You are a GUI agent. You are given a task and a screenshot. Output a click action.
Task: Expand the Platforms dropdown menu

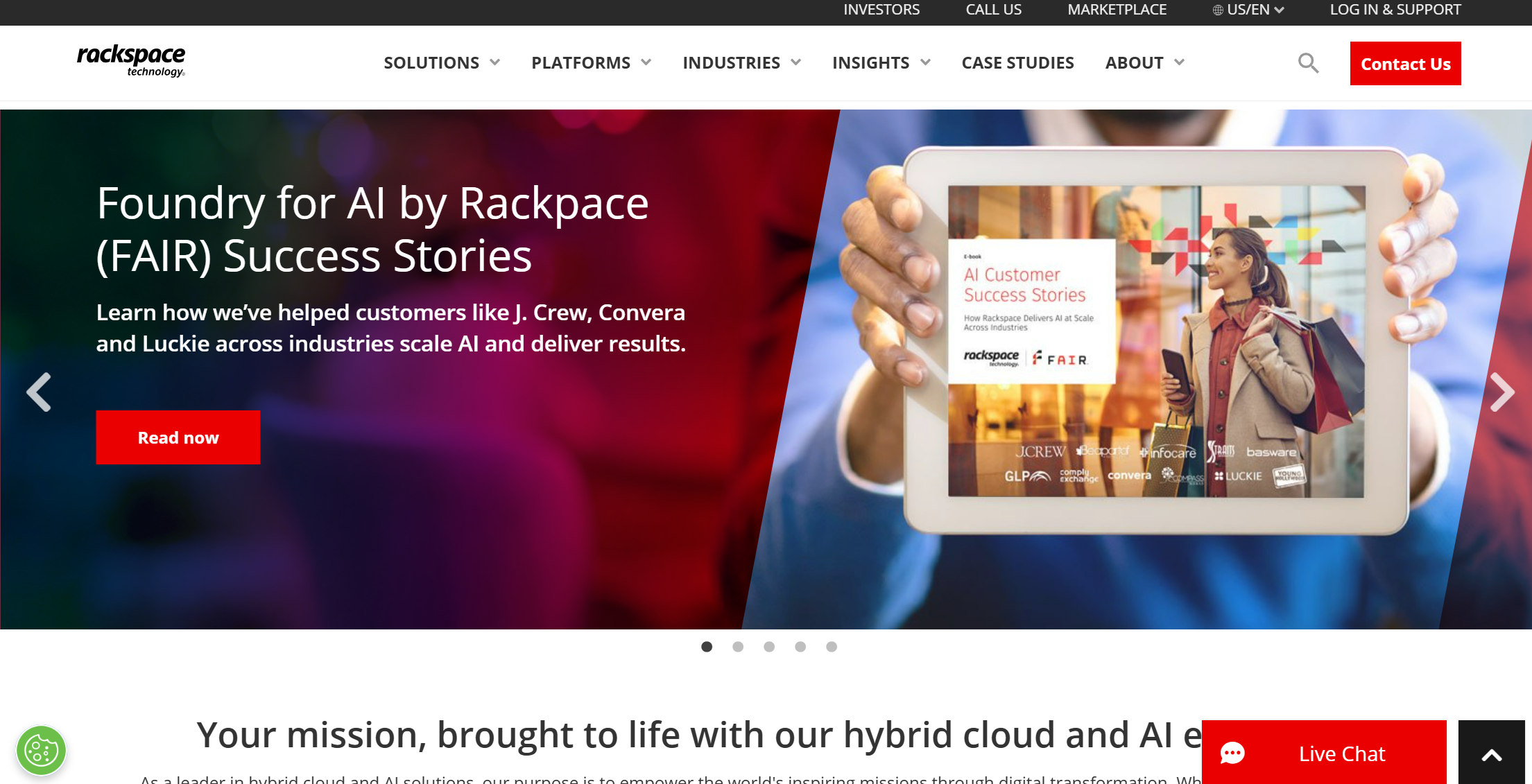[x=592, y=63]
